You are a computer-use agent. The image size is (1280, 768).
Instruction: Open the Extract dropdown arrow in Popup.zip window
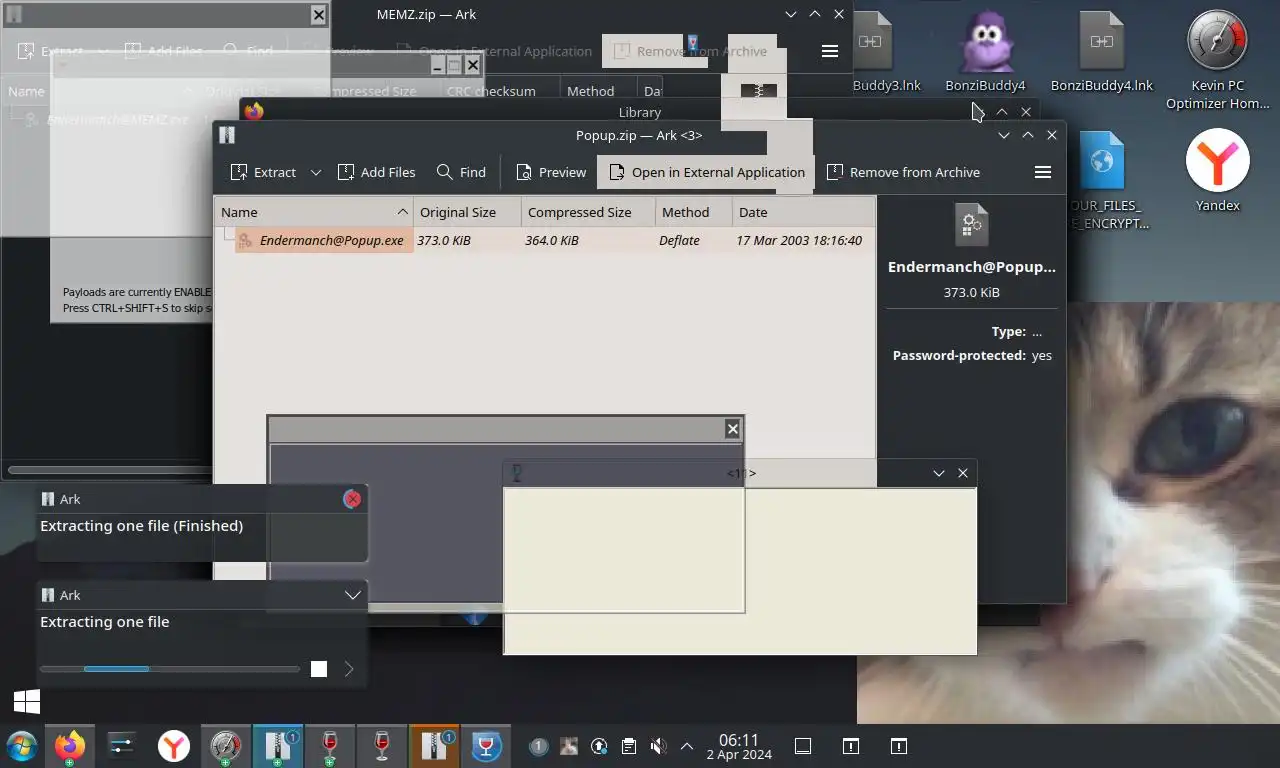[x=316, y=172]
